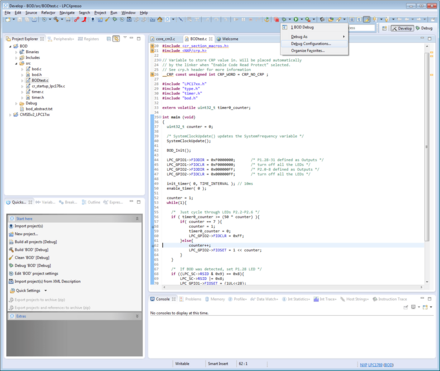This screenshot has width=440, height=371.
Task: Click Clean 'BOD' [Debug] entry
Action: pyautogui.click(x=32, y=258)
